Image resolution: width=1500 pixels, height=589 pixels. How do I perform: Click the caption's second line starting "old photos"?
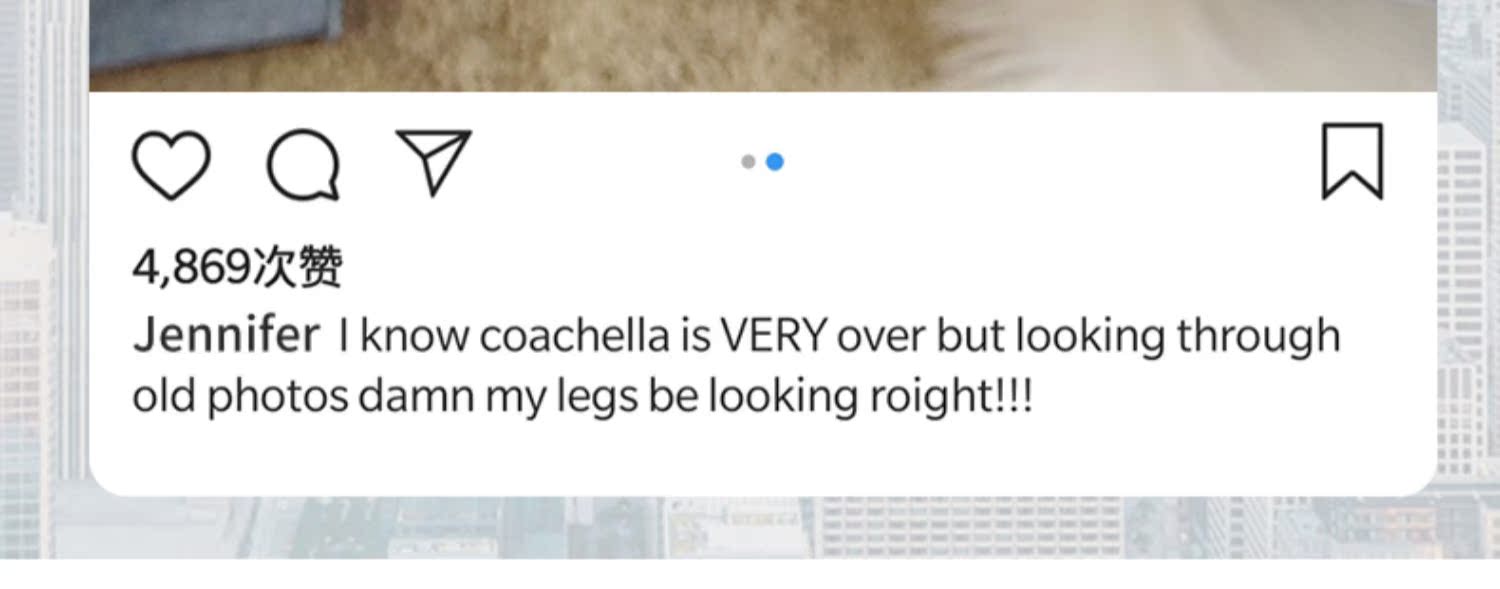pyautogui.click(x=581, y=396)
